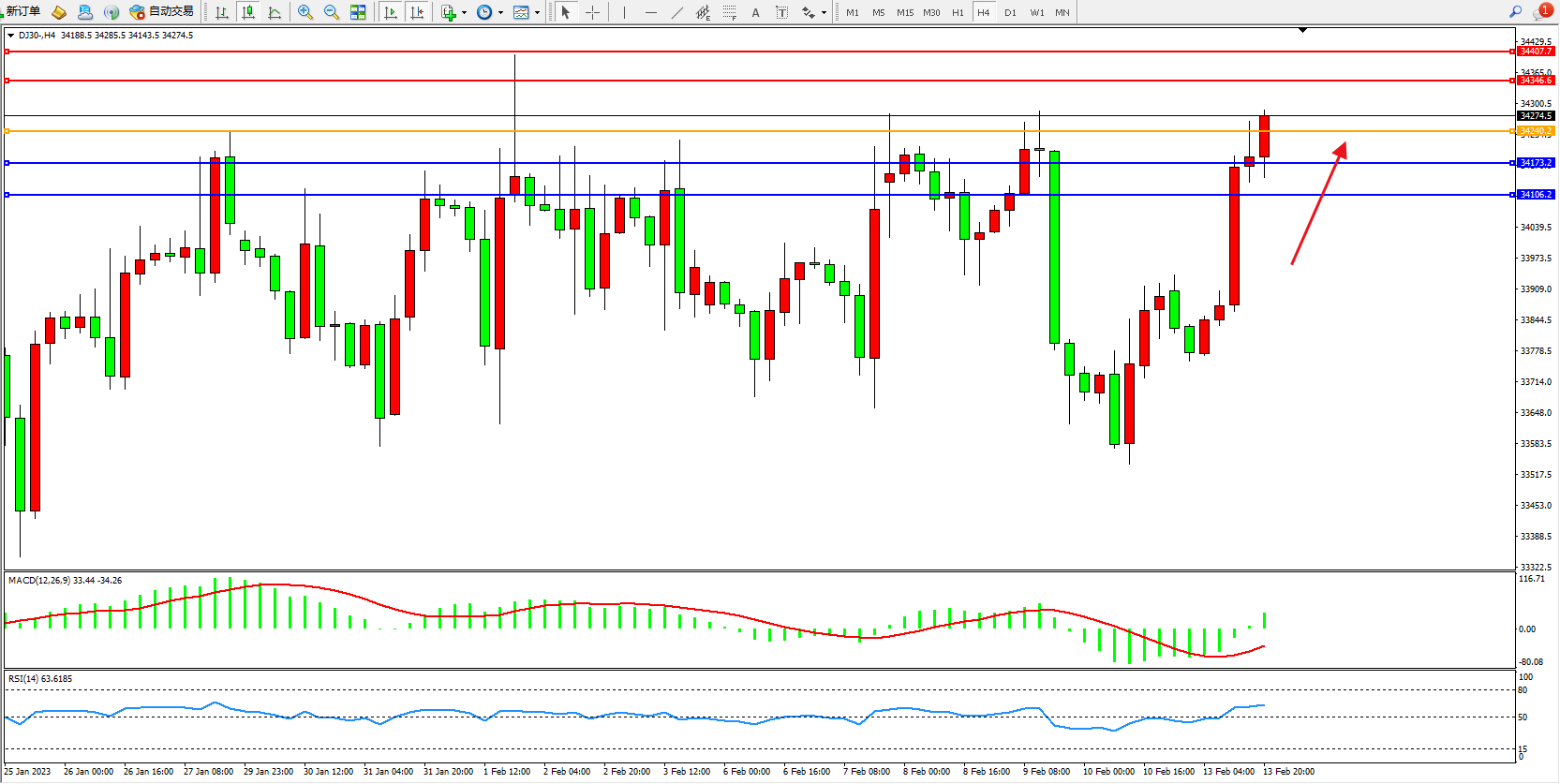Expand the indicators list dropdown arrow
Screen dimensions: 1560x784
pos(464,13)
